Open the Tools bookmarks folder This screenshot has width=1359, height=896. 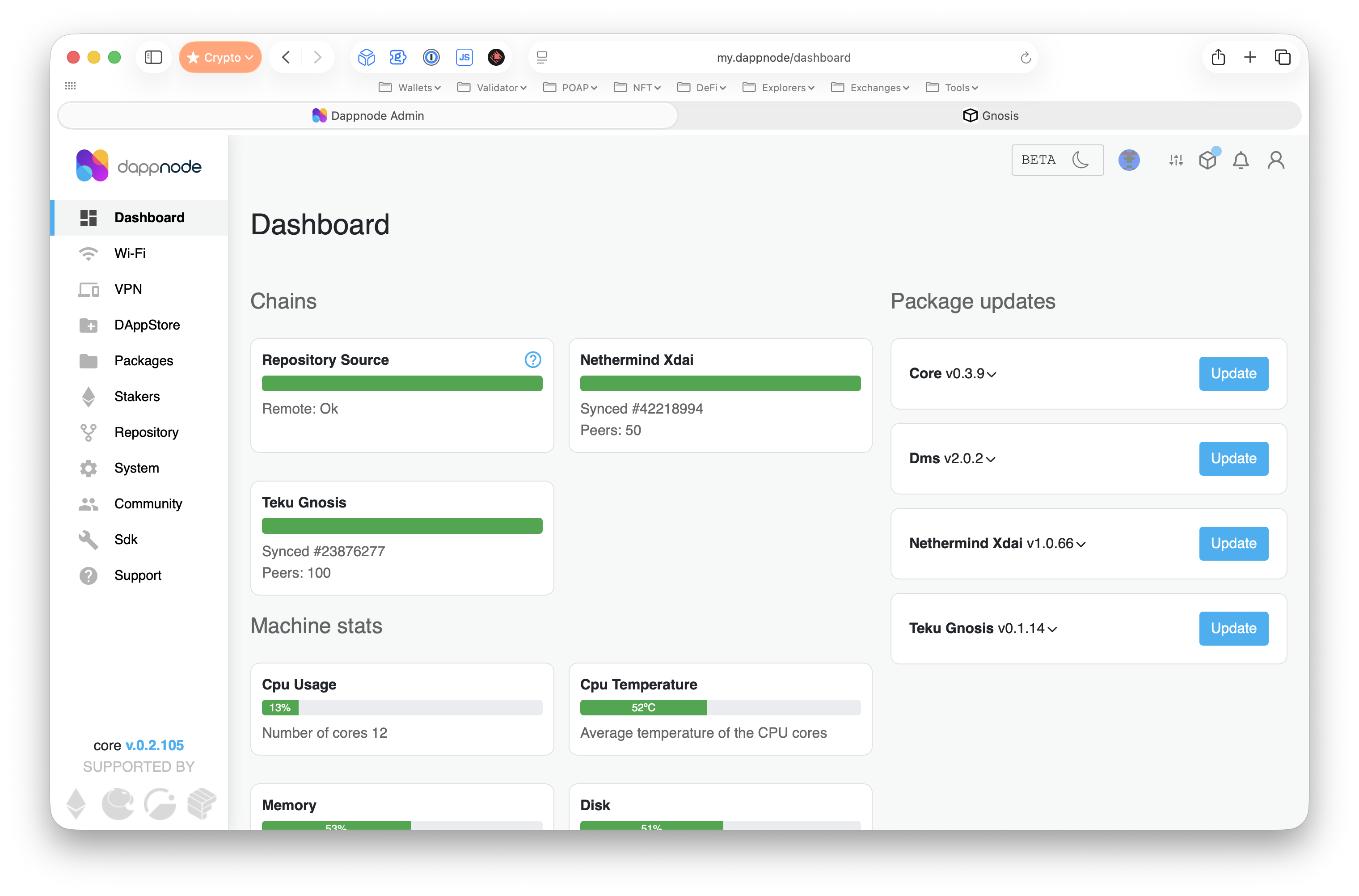click(952, 88)
